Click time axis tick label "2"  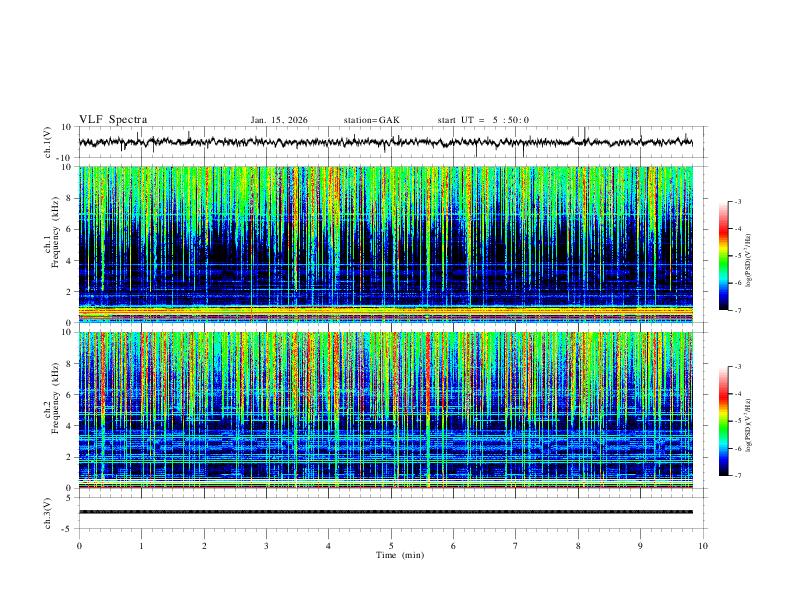point(204,546)
